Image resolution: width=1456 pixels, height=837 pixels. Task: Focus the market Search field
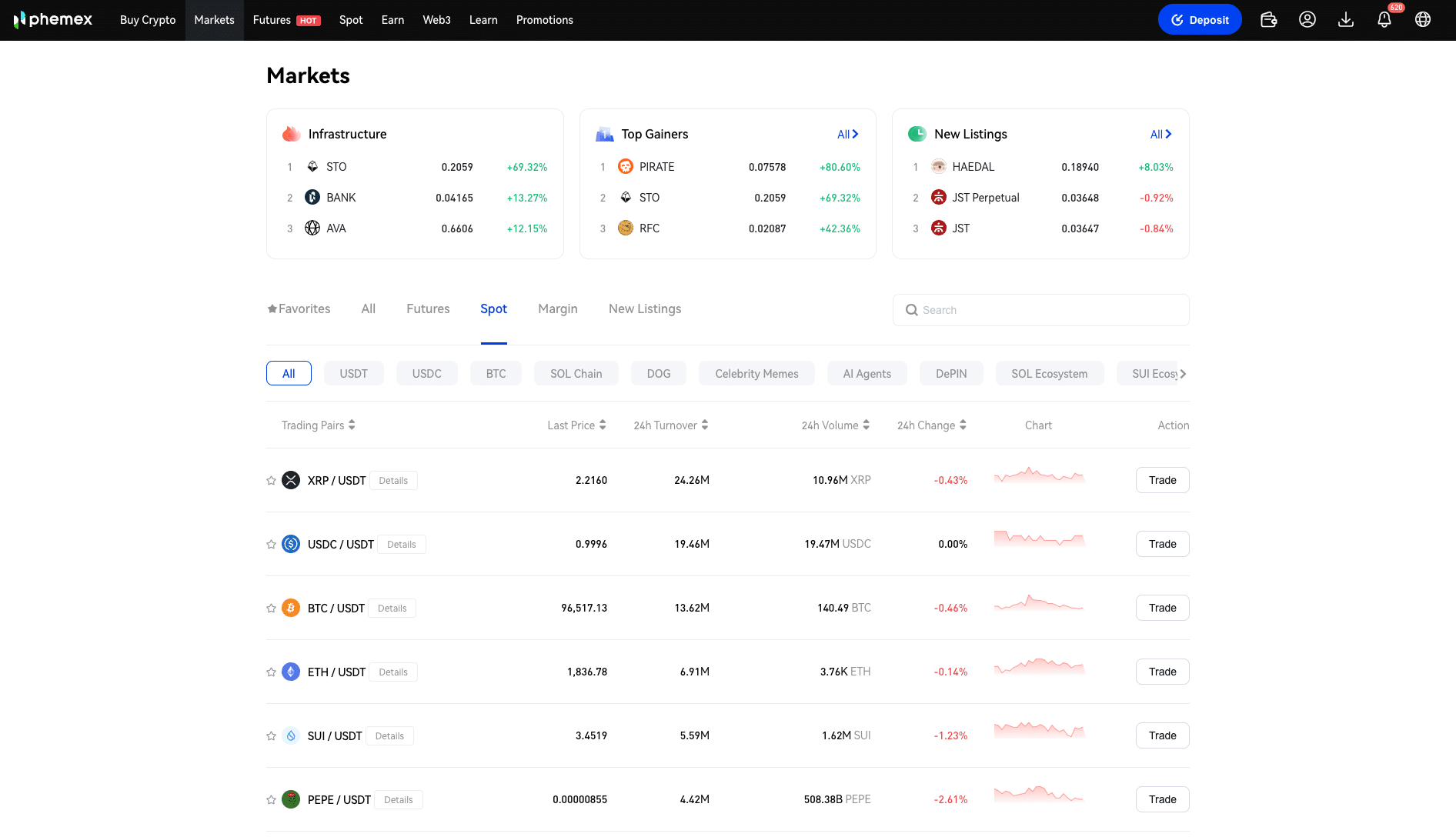pyautogui.click(x=1040, y=310)
